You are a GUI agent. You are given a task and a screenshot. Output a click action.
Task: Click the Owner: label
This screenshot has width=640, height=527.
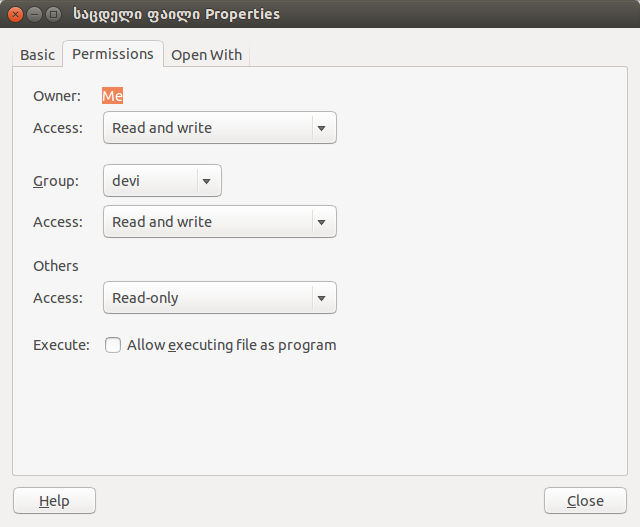(57, 96)
